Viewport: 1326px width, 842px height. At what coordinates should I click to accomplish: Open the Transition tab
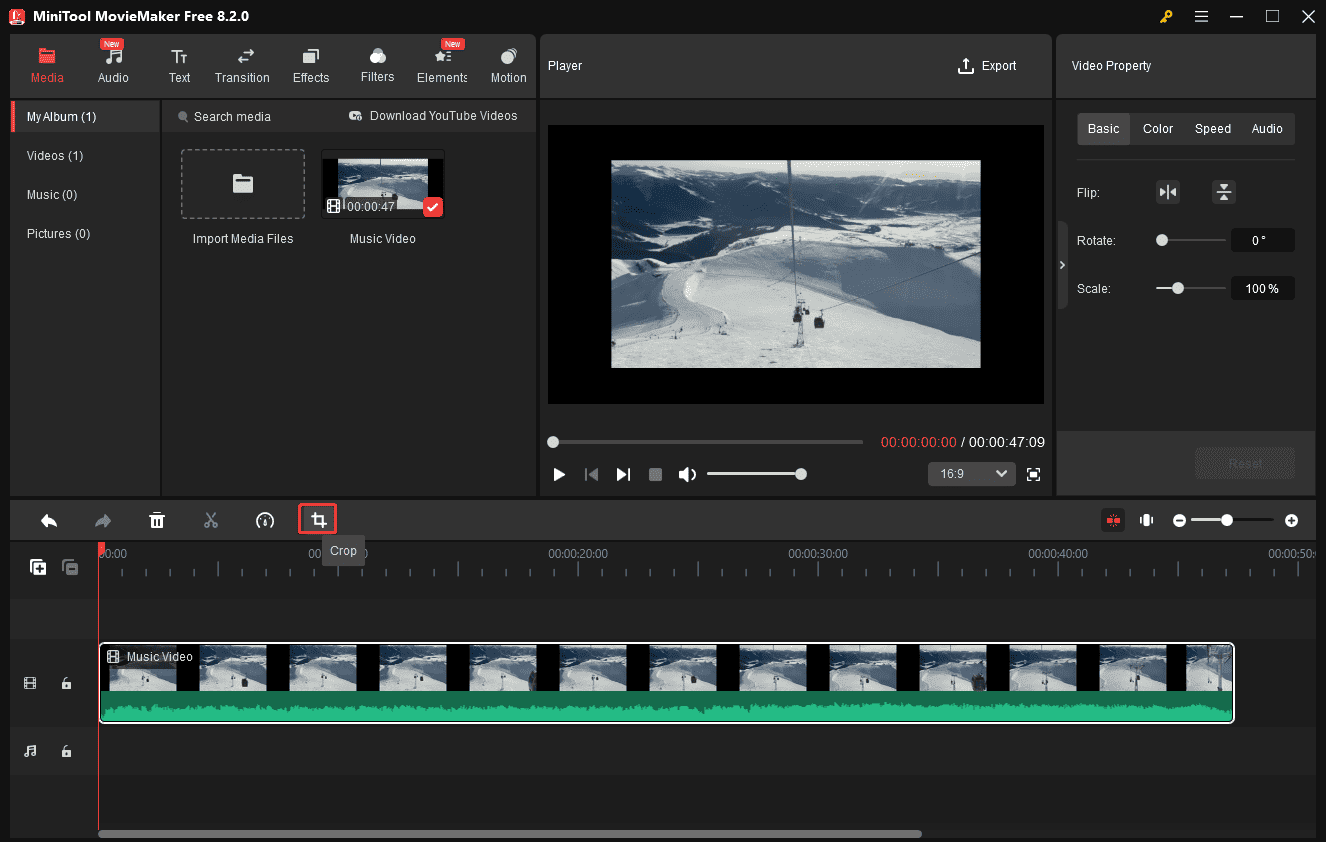point(242,66)
